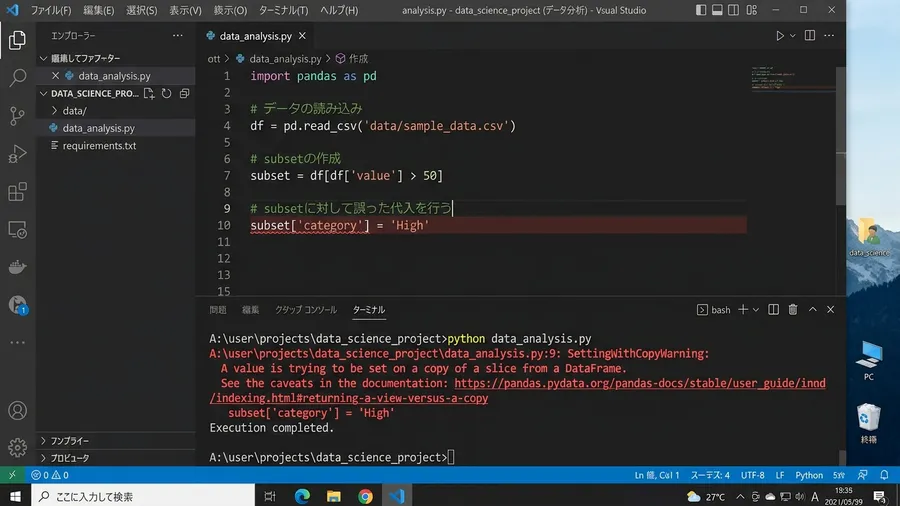
Task: Collapse the open editors section
Action: [x=44, y=59]
